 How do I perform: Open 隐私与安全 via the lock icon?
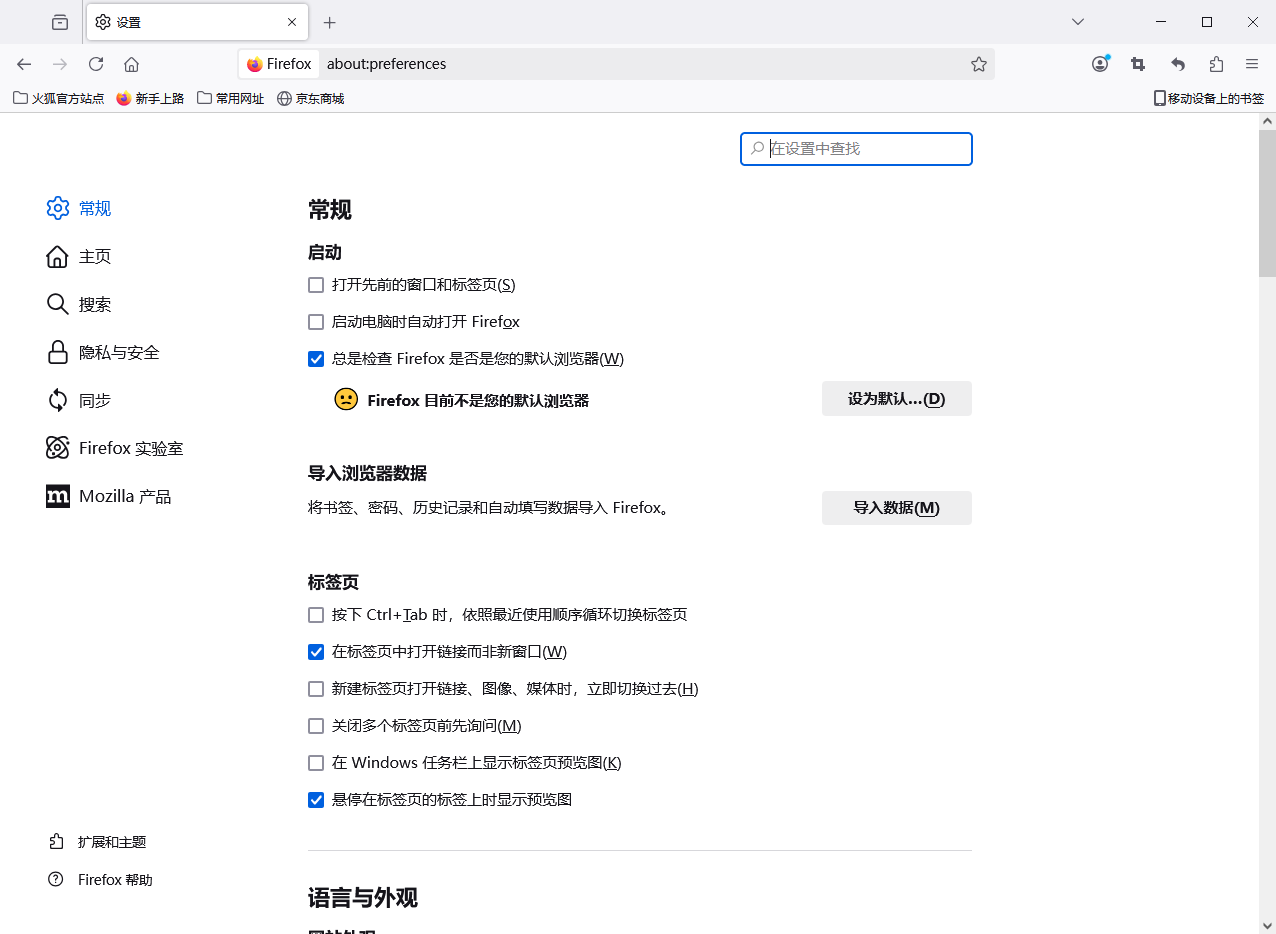pyautogui.click(x=58, y=352)
